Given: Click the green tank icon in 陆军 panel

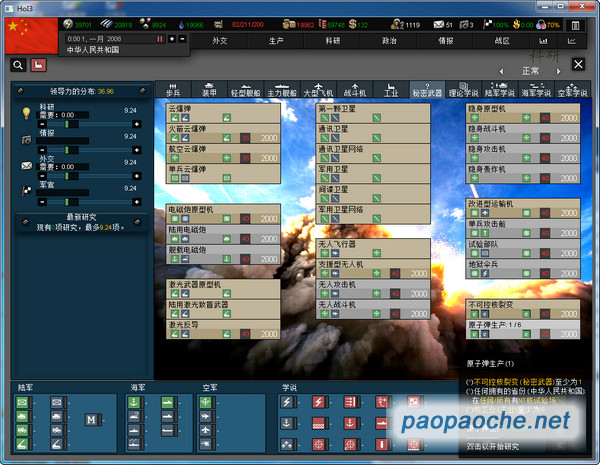Looking at the screenshot, I should pos(22,416).
